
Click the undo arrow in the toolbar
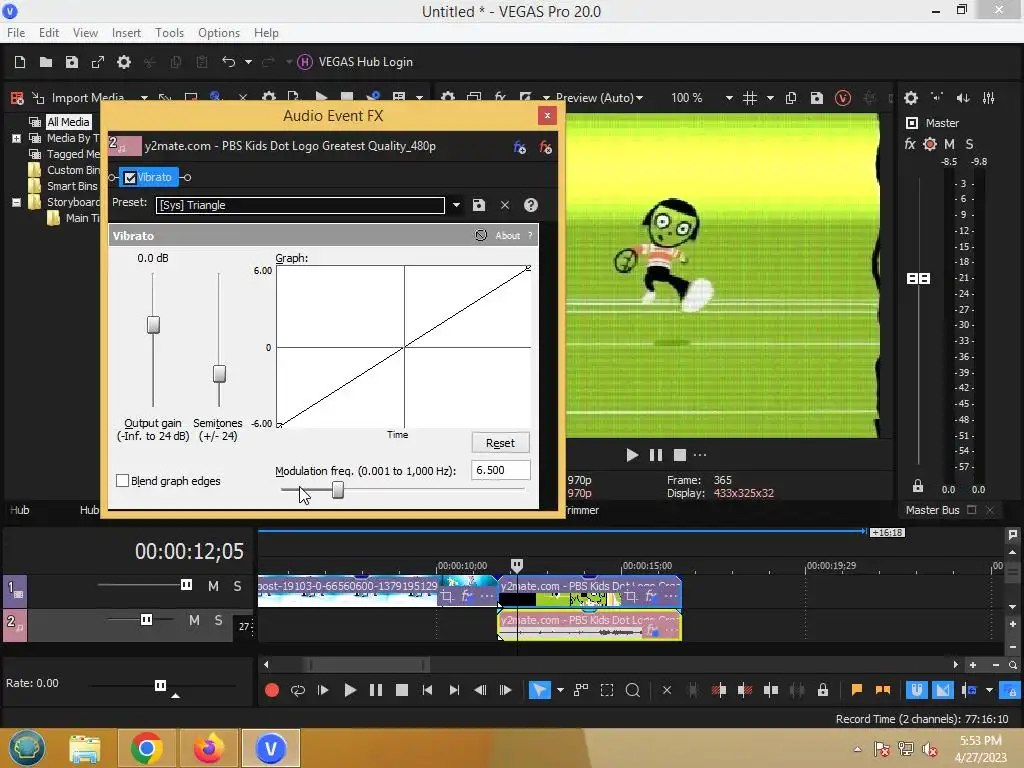click(x=229, y=61)
